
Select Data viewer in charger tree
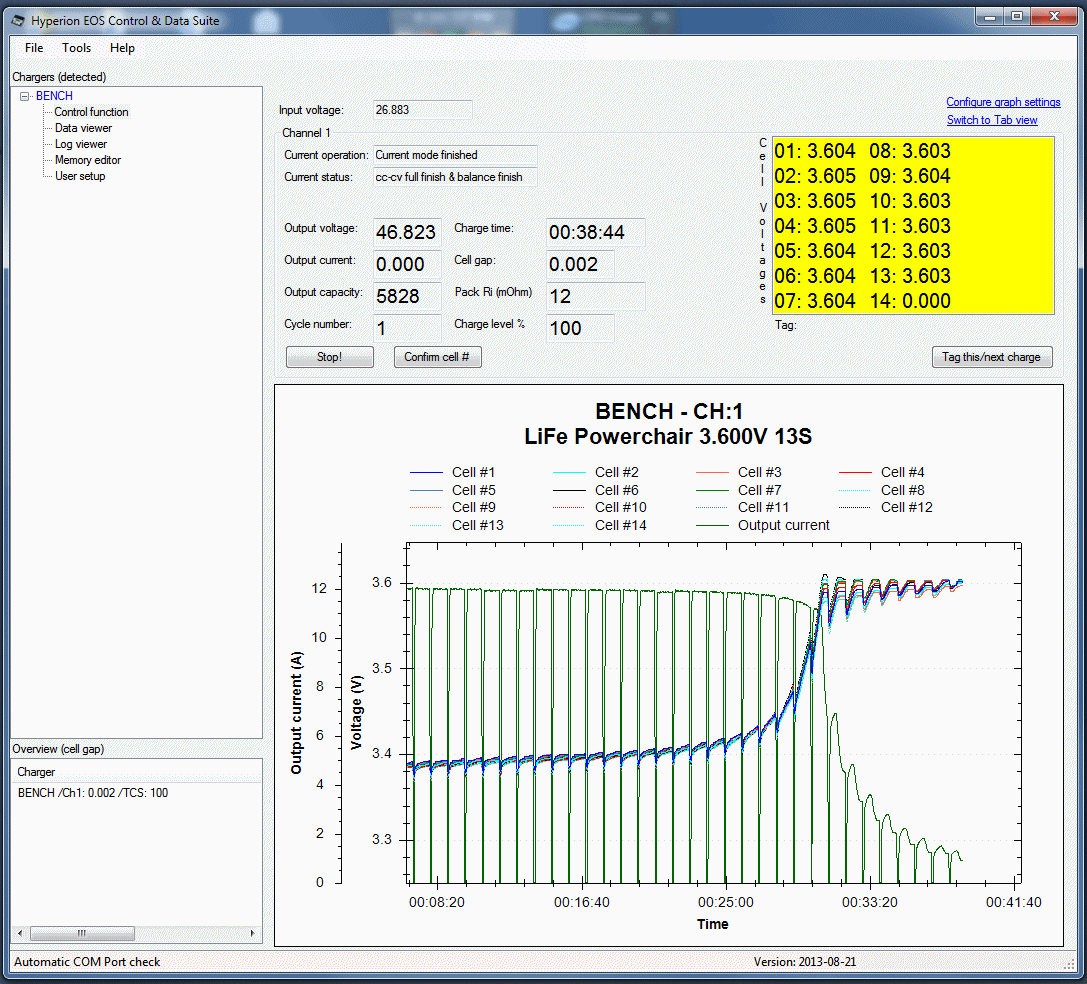[83, 128]
